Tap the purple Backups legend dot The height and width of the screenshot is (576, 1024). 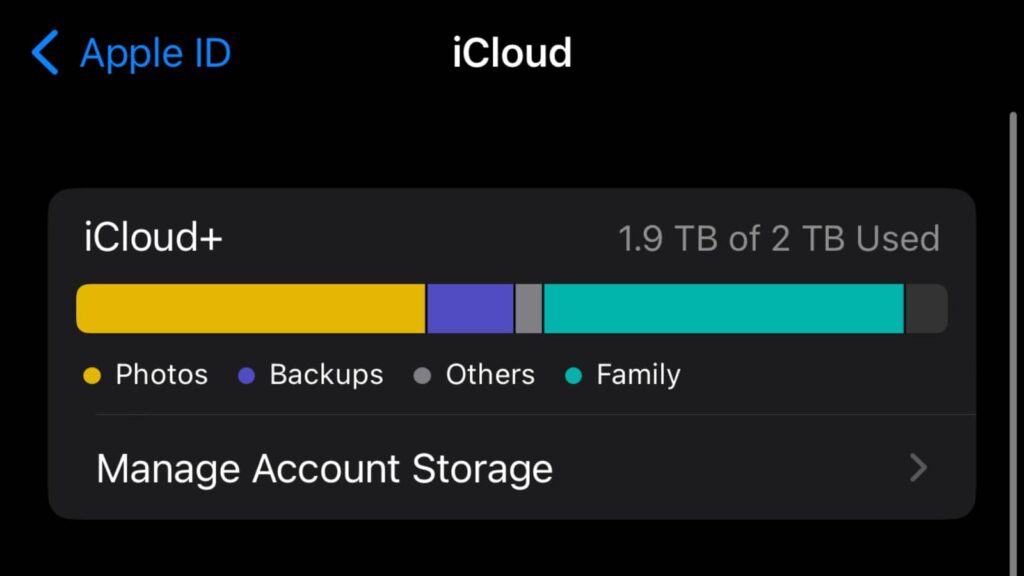point(247,376)
